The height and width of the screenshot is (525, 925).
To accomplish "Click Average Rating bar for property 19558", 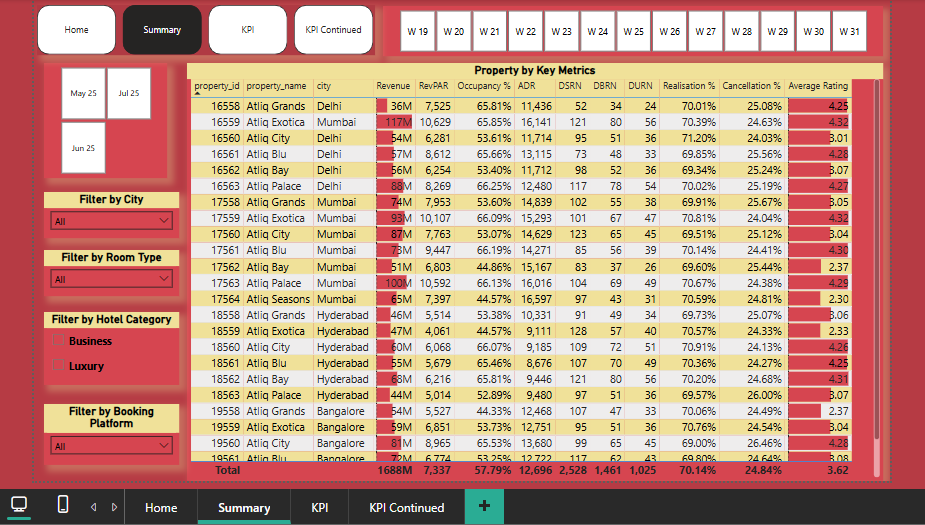I will click(805, 411).
